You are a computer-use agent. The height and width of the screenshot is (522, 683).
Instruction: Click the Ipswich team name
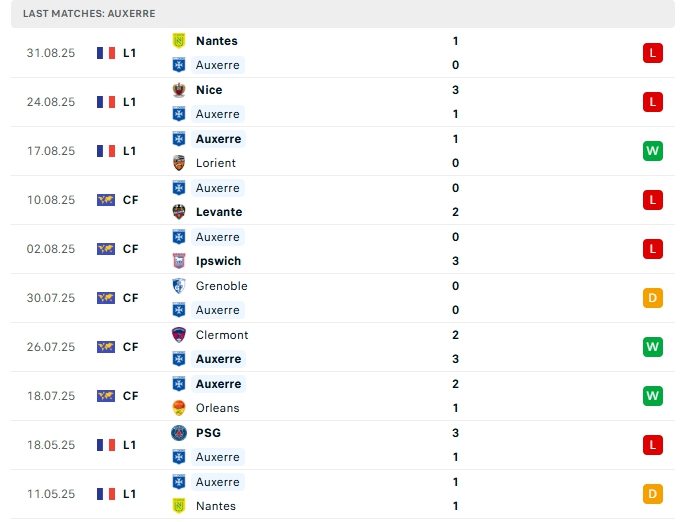click(218, 261)
